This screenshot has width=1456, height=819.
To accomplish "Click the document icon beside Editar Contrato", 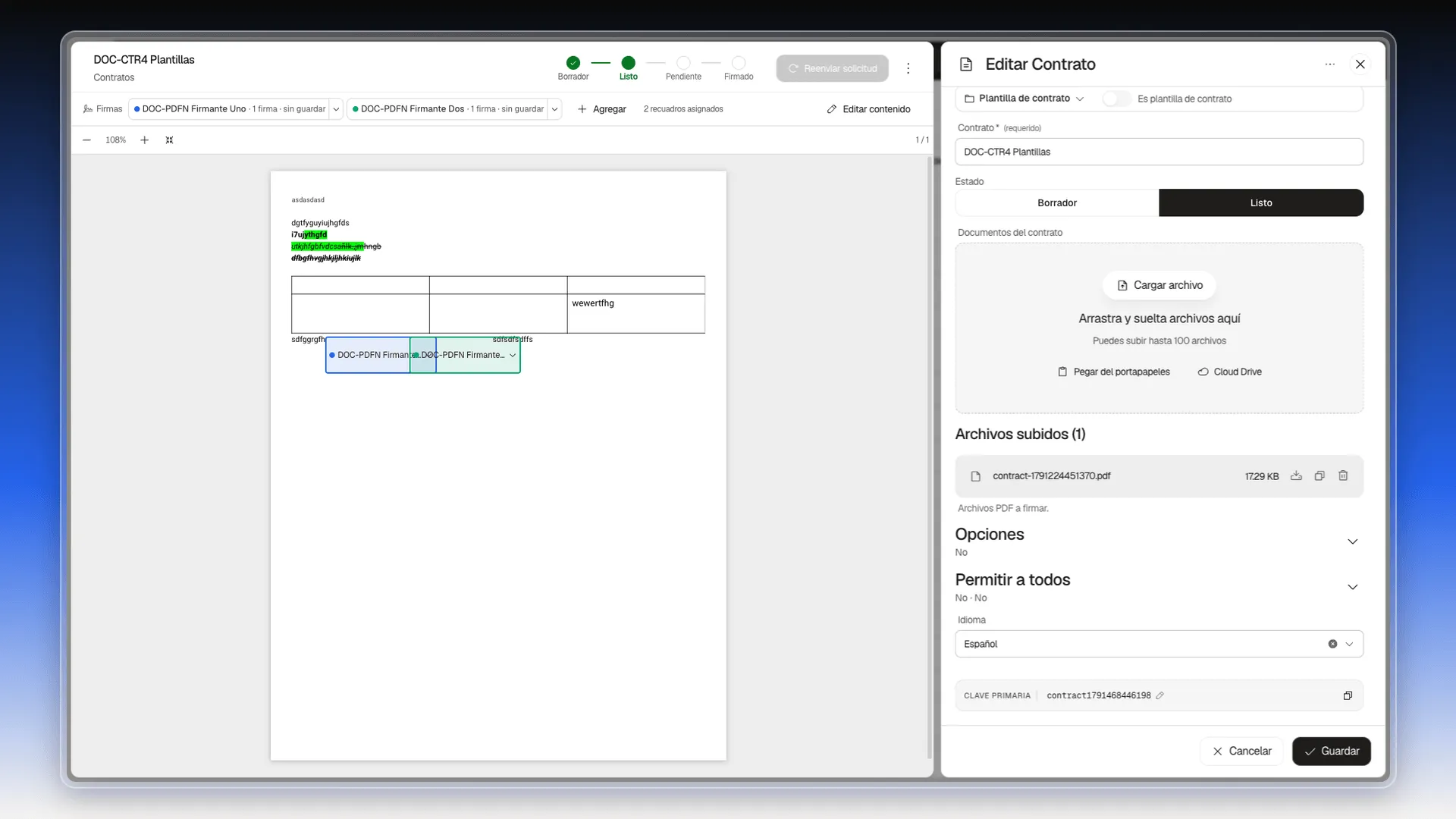I will point(966,64).
